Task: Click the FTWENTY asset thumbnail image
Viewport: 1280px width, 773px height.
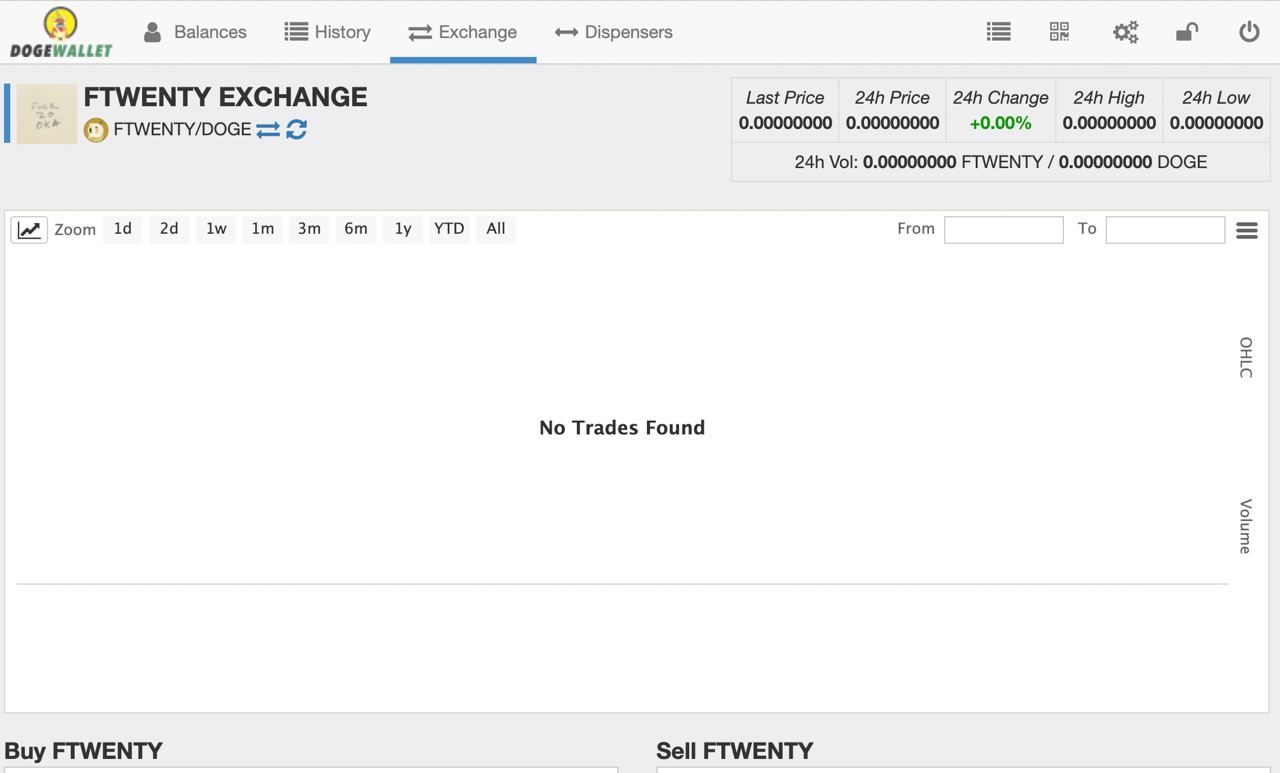Action: tap(46, 113)
